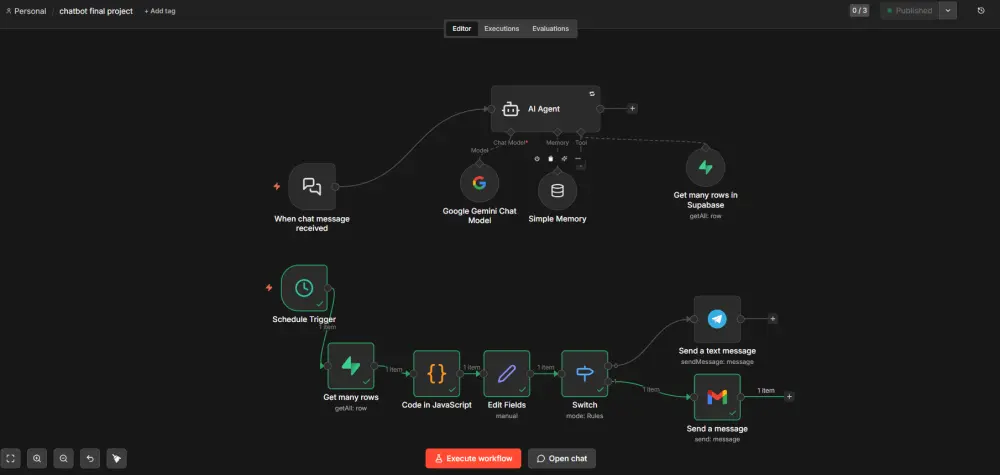Image resolution: width=1000 pixels, height=475 pixels.
Task: Switch to the Editor tab
Action: click(x=462, y=29)
